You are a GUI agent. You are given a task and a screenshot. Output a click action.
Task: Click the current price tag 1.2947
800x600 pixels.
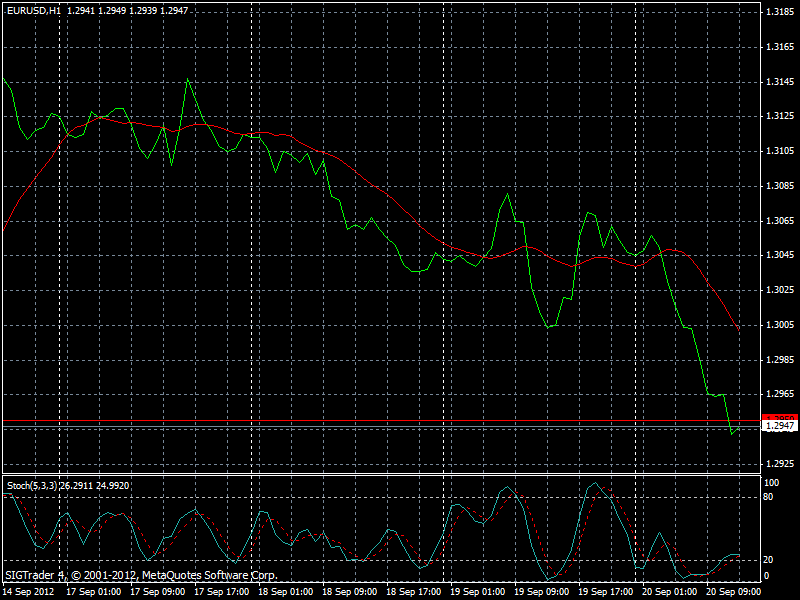tap(780, 426)
